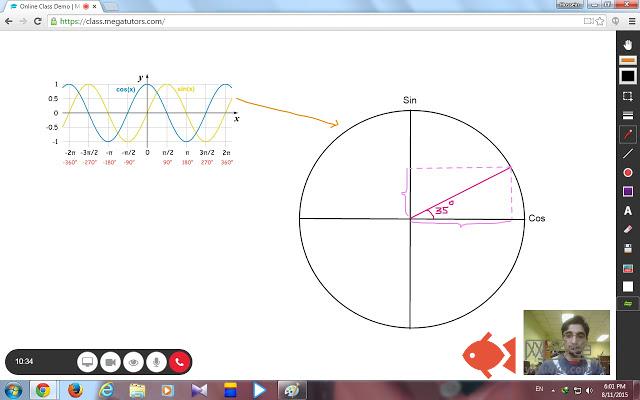Insert an image using the picture icon

627,267
